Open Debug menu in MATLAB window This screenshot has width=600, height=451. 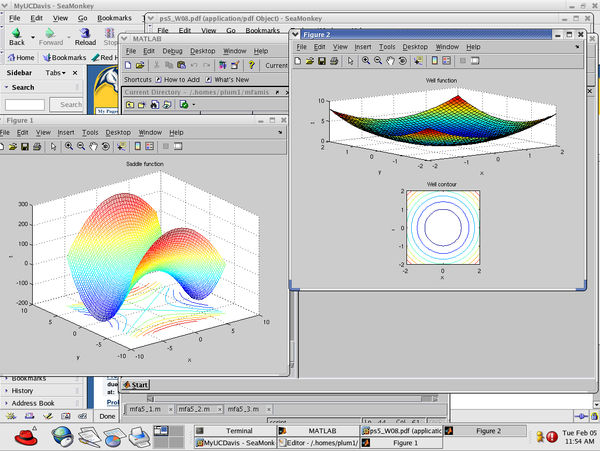click(172, 51)
